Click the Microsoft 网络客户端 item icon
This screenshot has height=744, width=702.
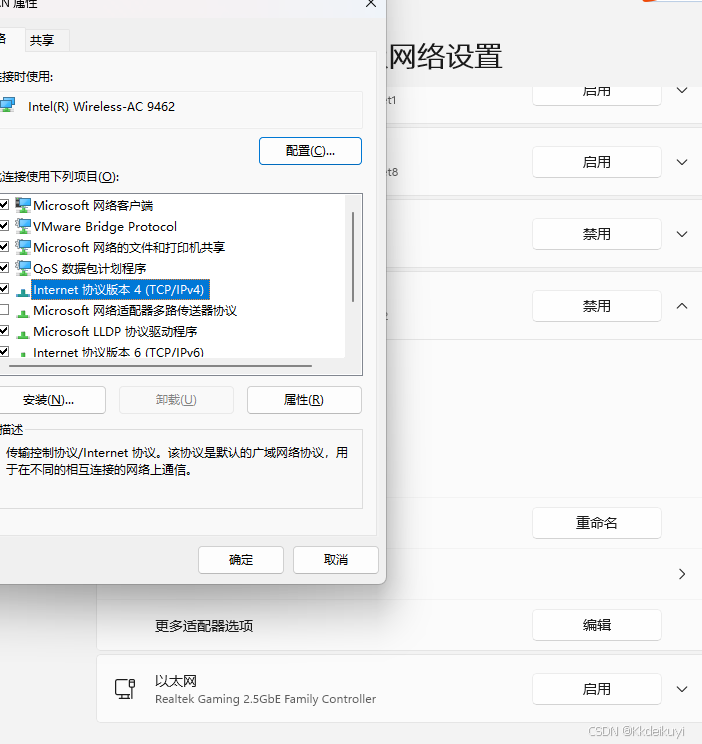(x=23, y=205)
